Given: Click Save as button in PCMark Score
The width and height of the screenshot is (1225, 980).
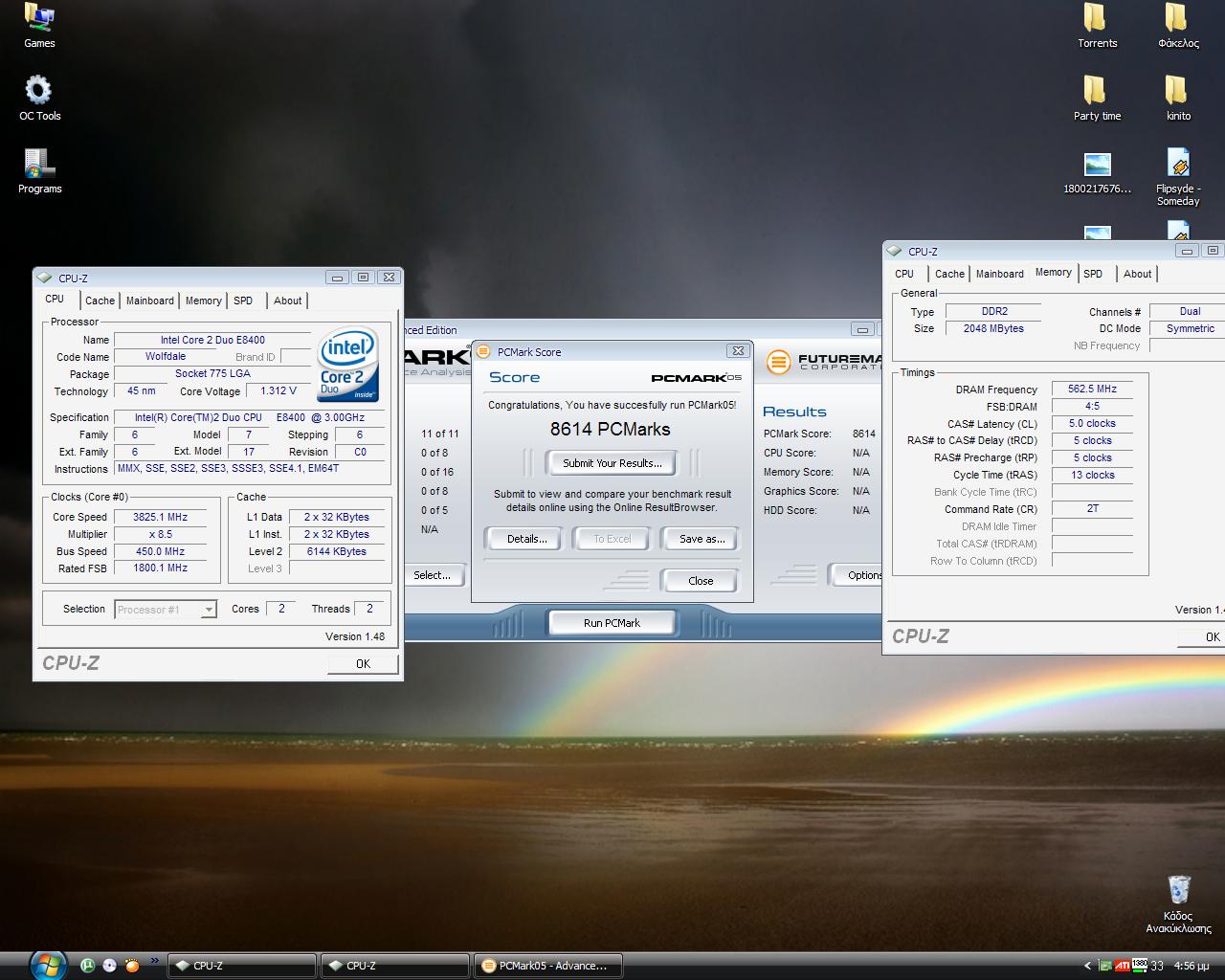Looking at the screenshot, I should coord(702,539).
